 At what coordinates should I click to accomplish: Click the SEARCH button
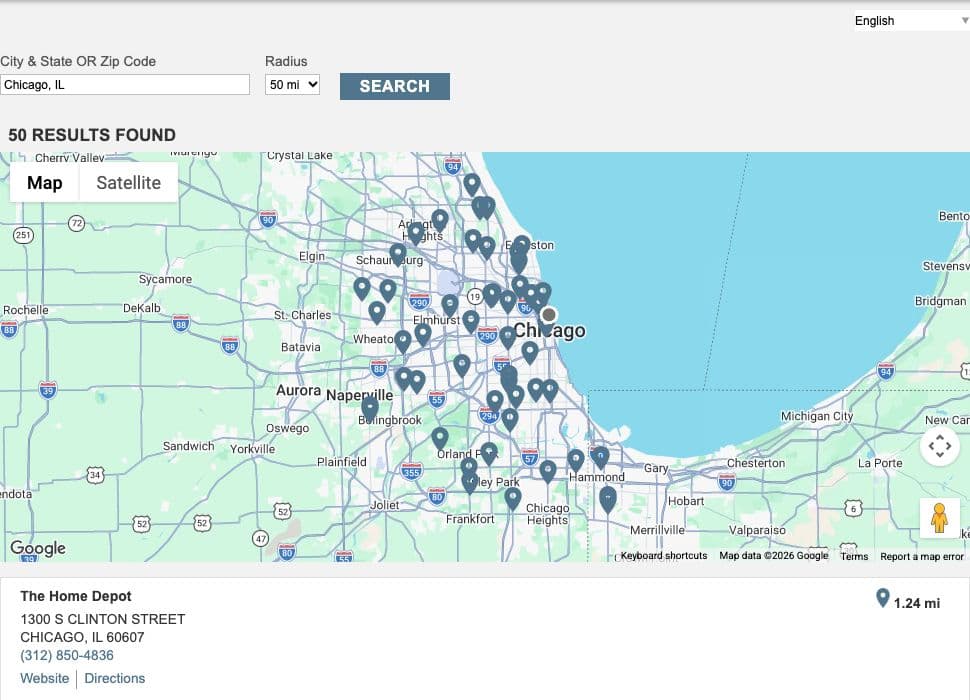click(395, 87)
